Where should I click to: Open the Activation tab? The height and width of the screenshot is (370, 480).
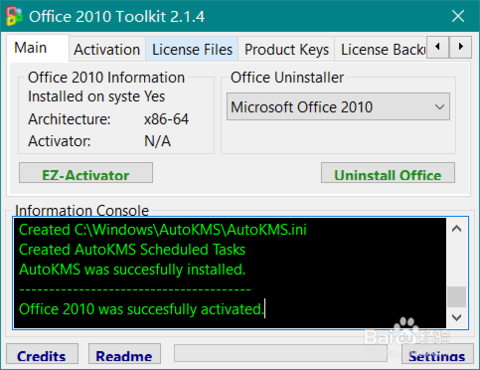(x=107, y=50)
